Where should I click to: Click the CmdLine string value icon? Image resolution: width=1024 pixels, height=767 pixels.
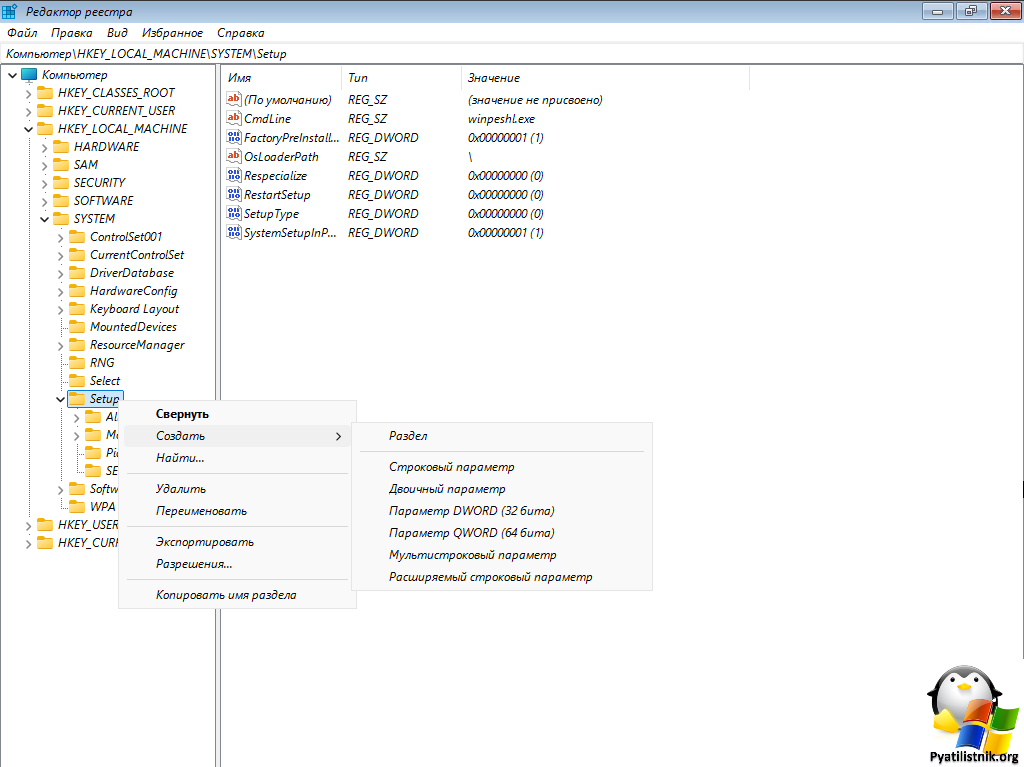point(234,118)
